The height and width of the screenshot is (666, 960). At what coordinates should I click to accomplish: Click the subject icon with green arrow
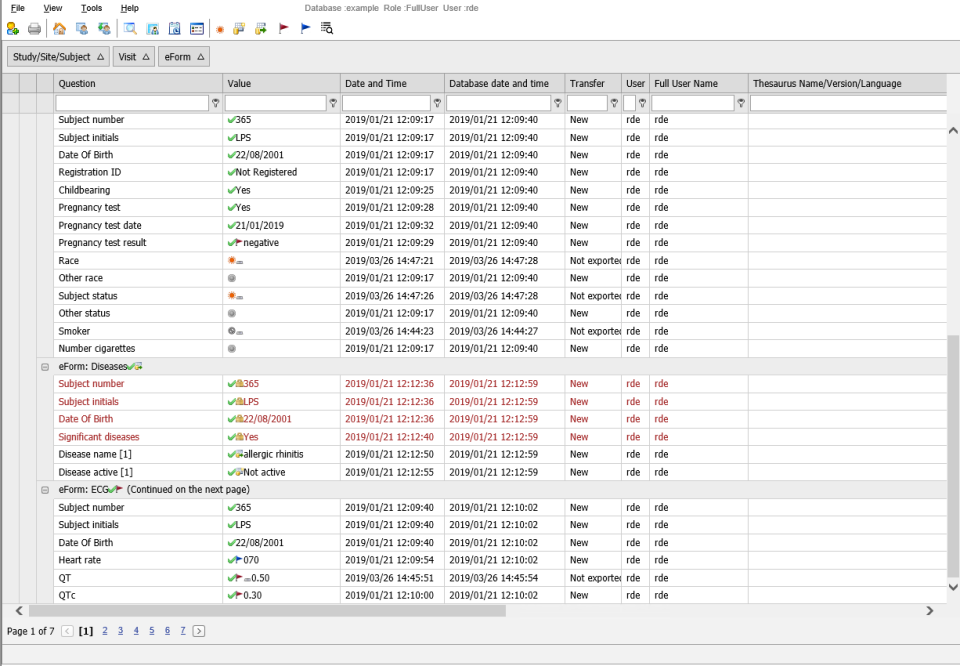104,28
